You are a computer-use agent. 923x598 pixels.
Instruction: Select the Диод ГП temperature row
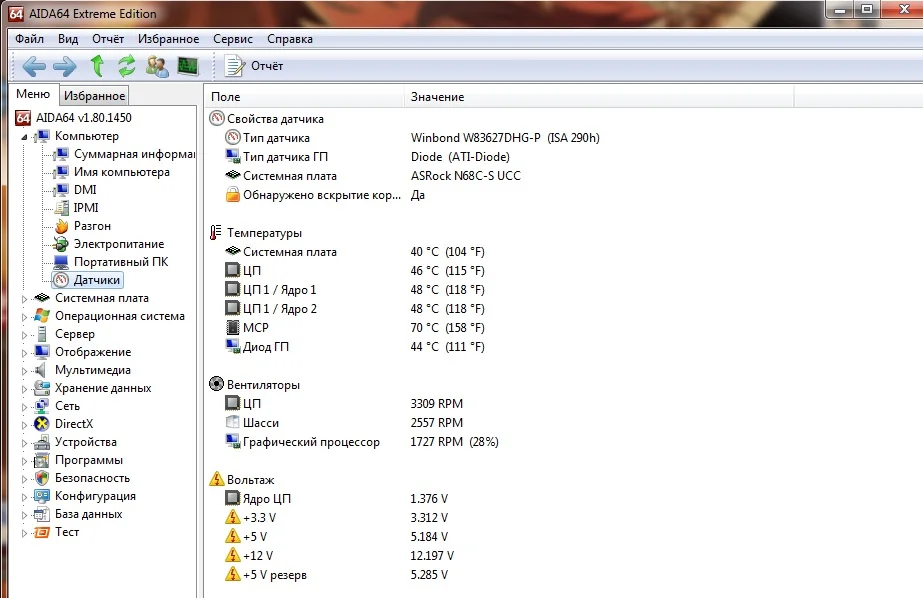(x=355, y=347)
